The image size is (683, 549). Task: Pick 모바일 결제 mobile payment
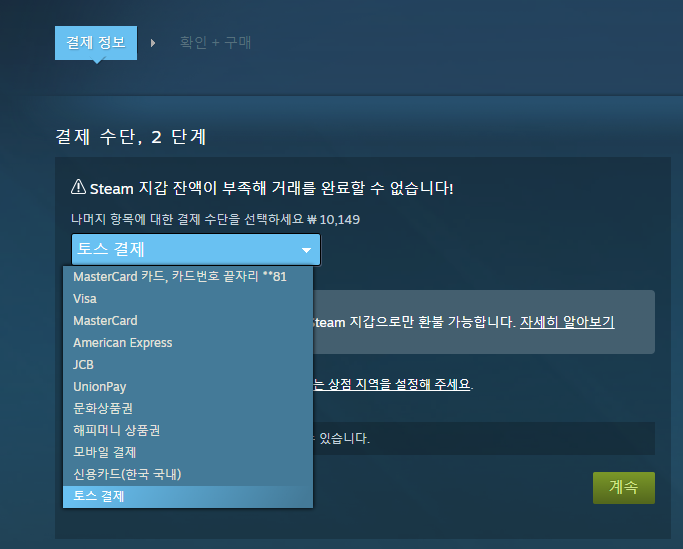coord(188,452)
